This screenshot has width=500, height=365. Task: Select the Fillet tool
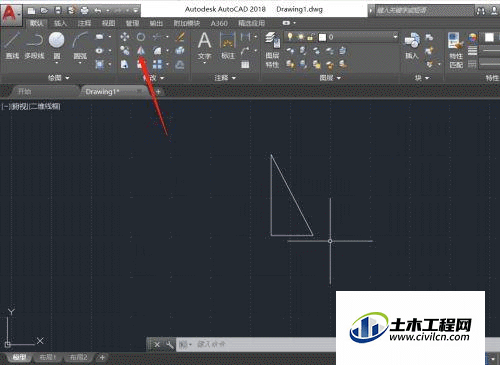point(157,50)
